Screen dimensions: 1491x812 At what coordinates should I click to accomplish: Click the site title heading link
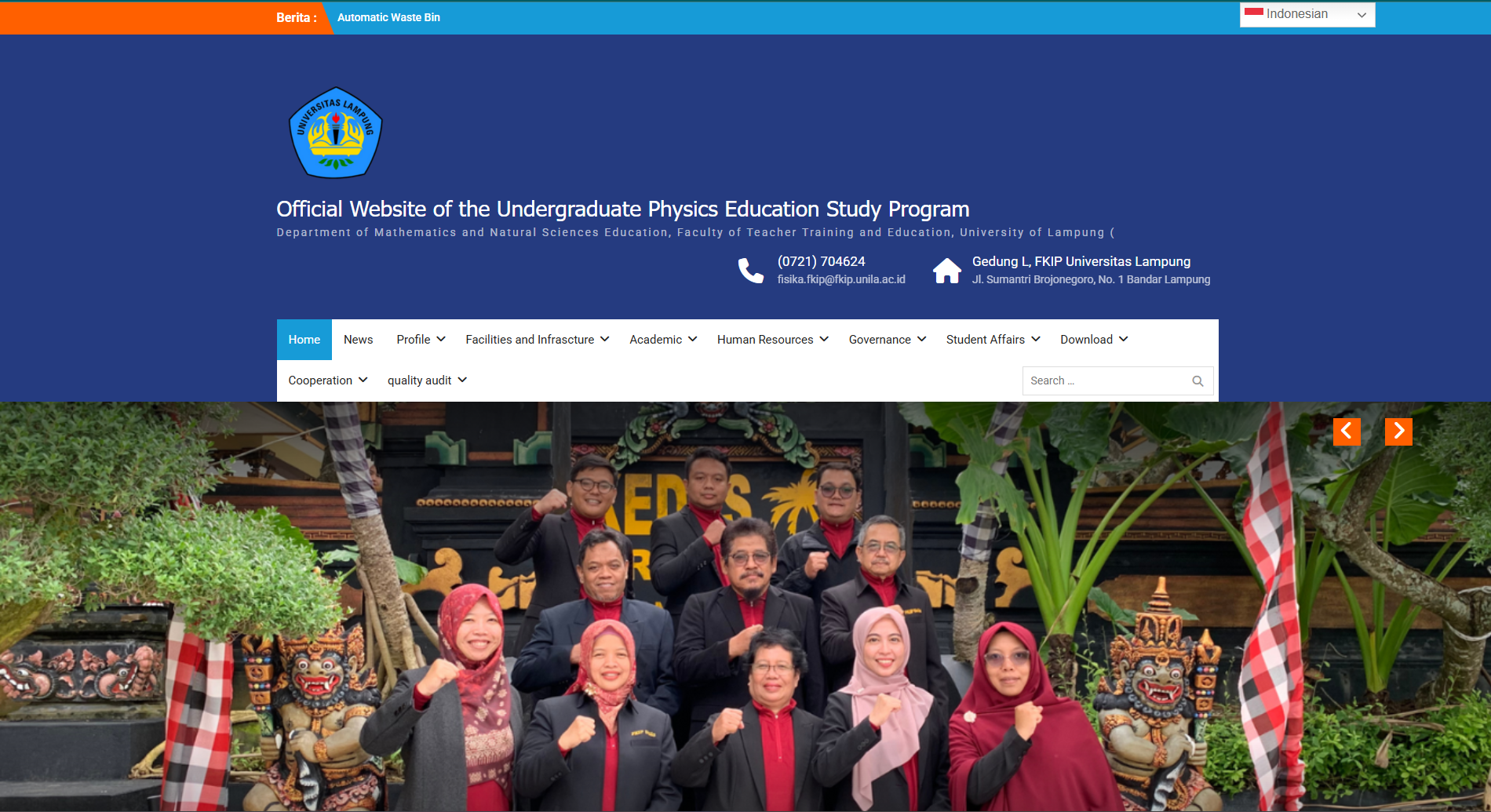[x=622, y=209]
